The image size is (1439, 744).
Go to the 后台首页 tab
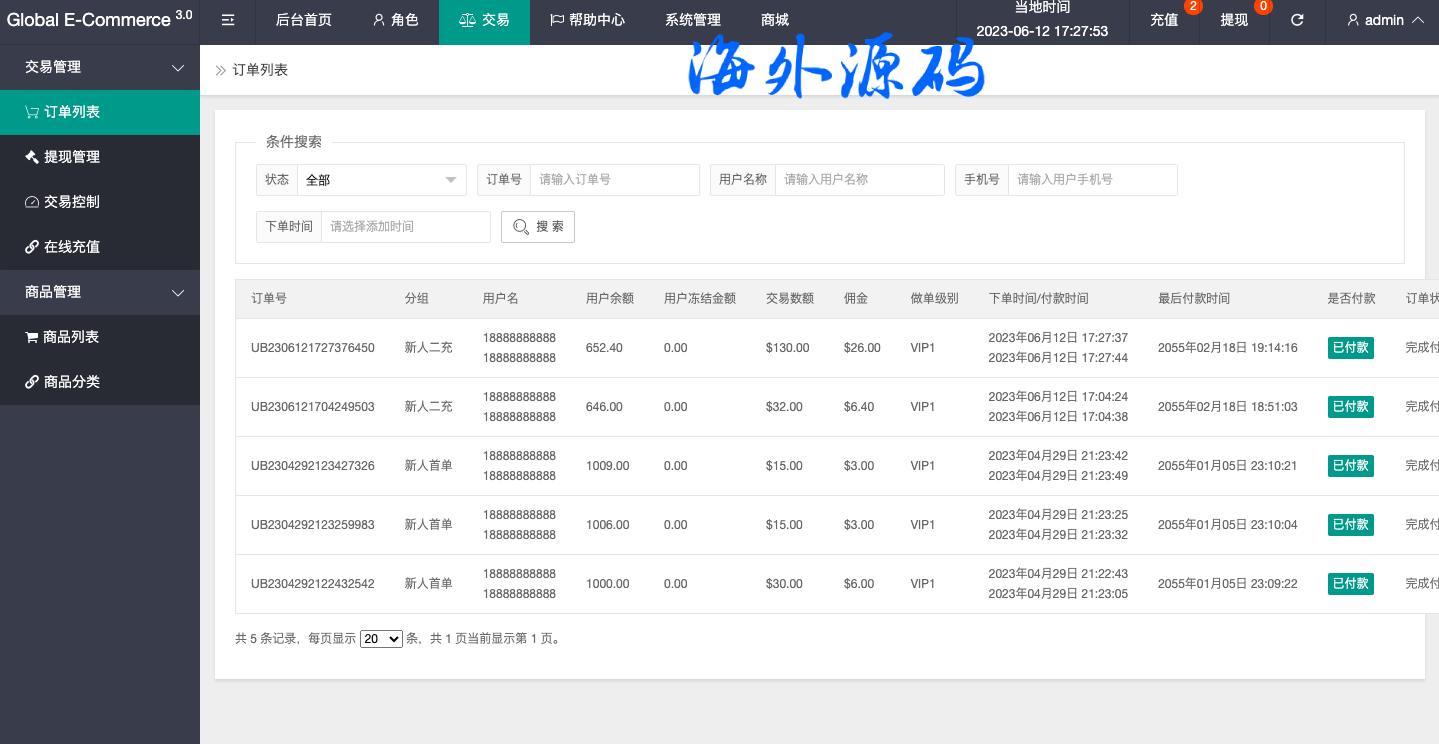point(303,20)
